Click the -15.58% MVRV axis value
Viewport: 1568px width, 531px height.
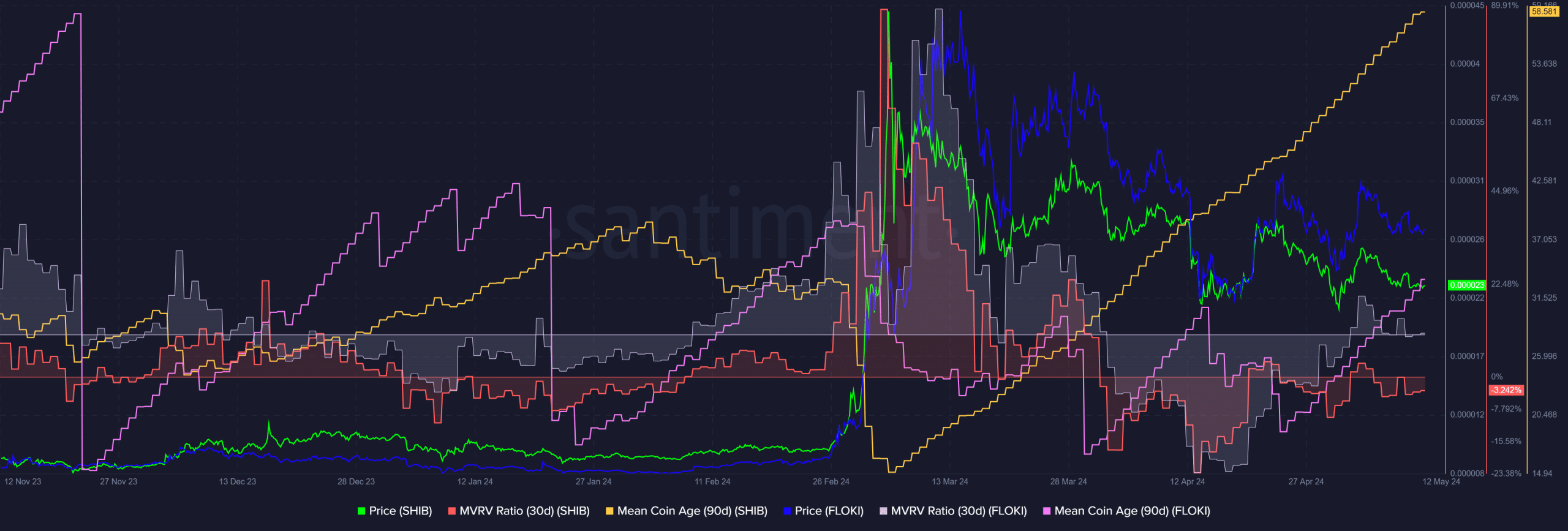pyautogui.click(x=1506, y=441)
